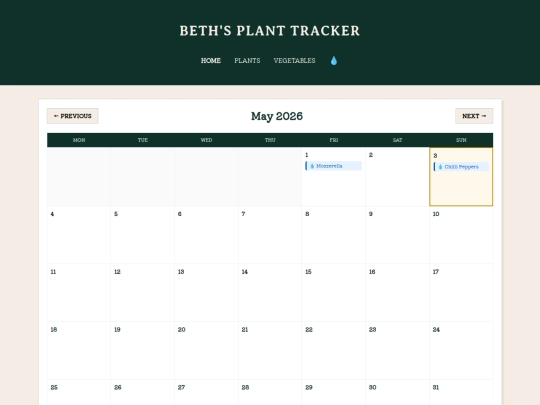Click the date number 28
540x405 pixels.
point(245,387)
